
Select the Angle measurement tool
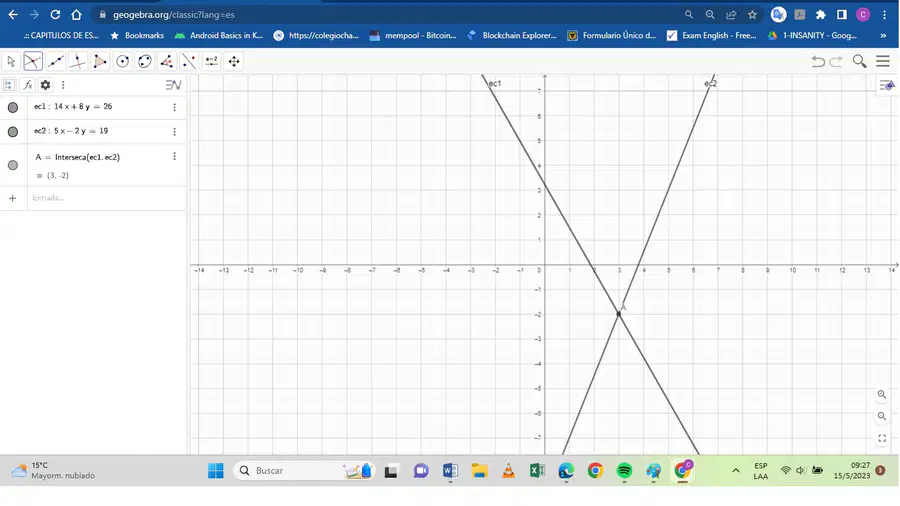click(167, 61)
